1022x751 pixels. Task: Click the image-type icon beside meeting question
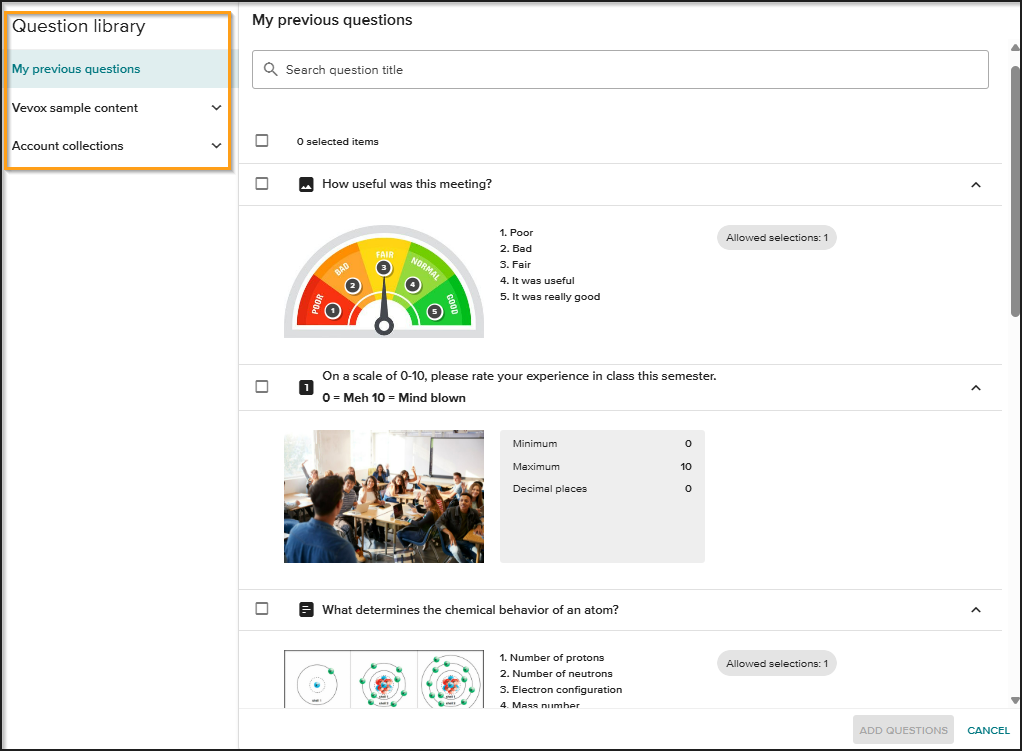click(307, 184)
